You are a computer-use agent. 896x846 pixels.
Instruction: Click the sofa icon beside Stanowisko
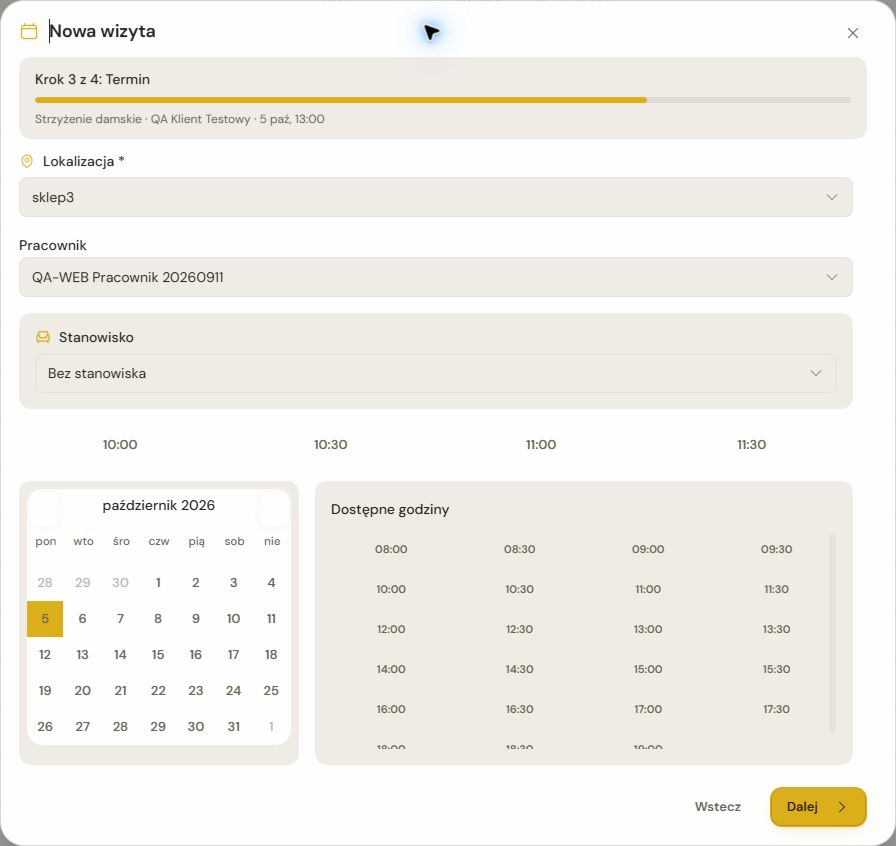click(x=43, y=337)
